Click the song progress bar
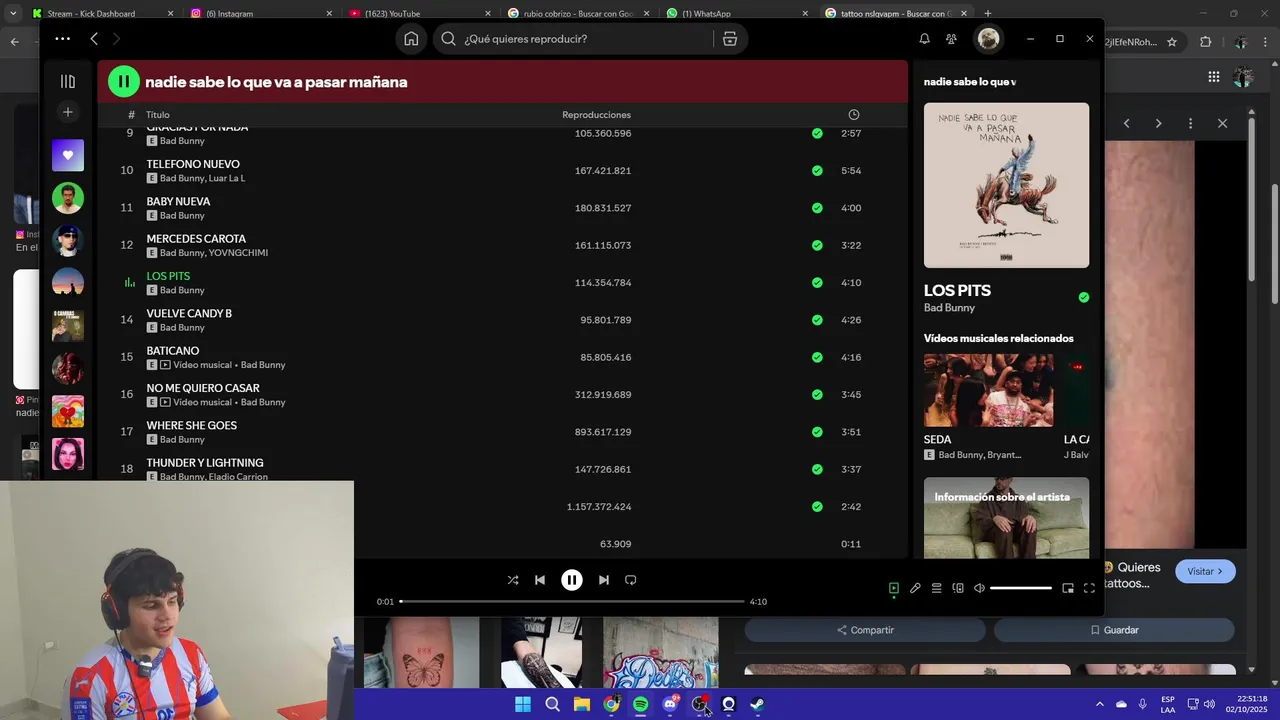The image size is (1280, 720). [x=572, y=602]
